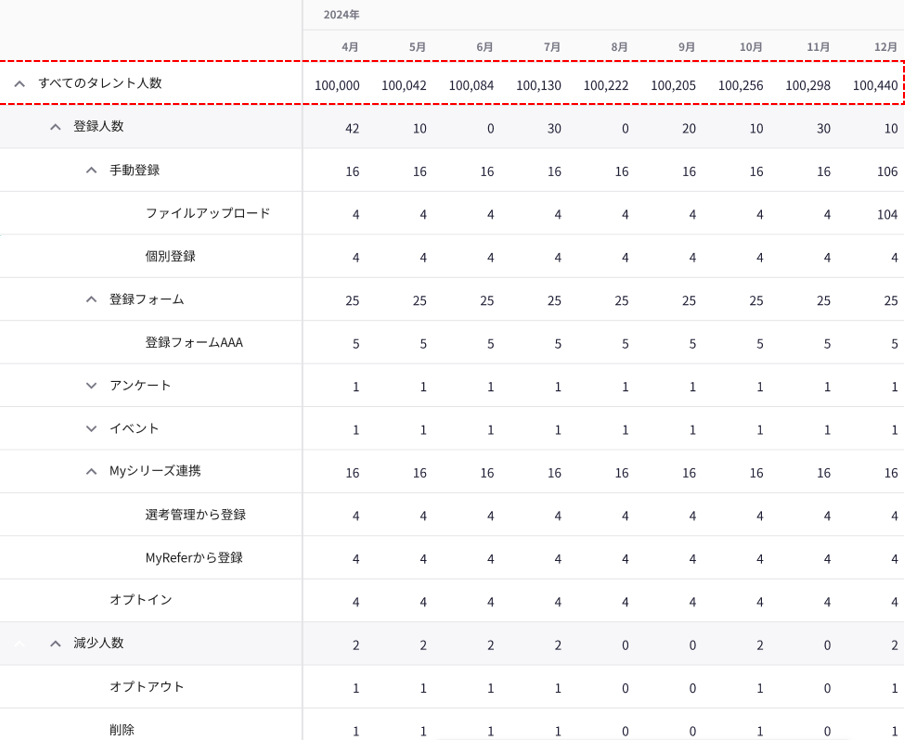
Task: Select the 個別登録 row label
Action: pyautogui.click(x=170, y=256)
